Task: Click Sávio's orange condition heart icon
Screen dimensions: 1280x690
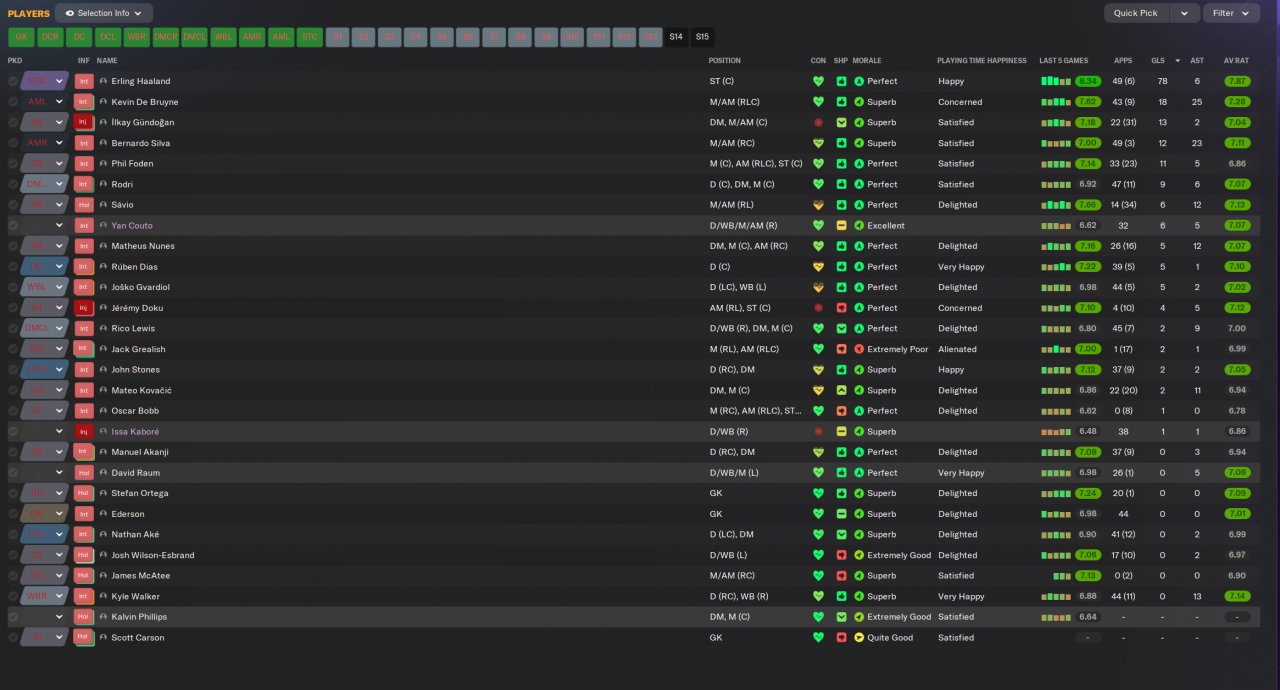Action: tap(818, 205)
